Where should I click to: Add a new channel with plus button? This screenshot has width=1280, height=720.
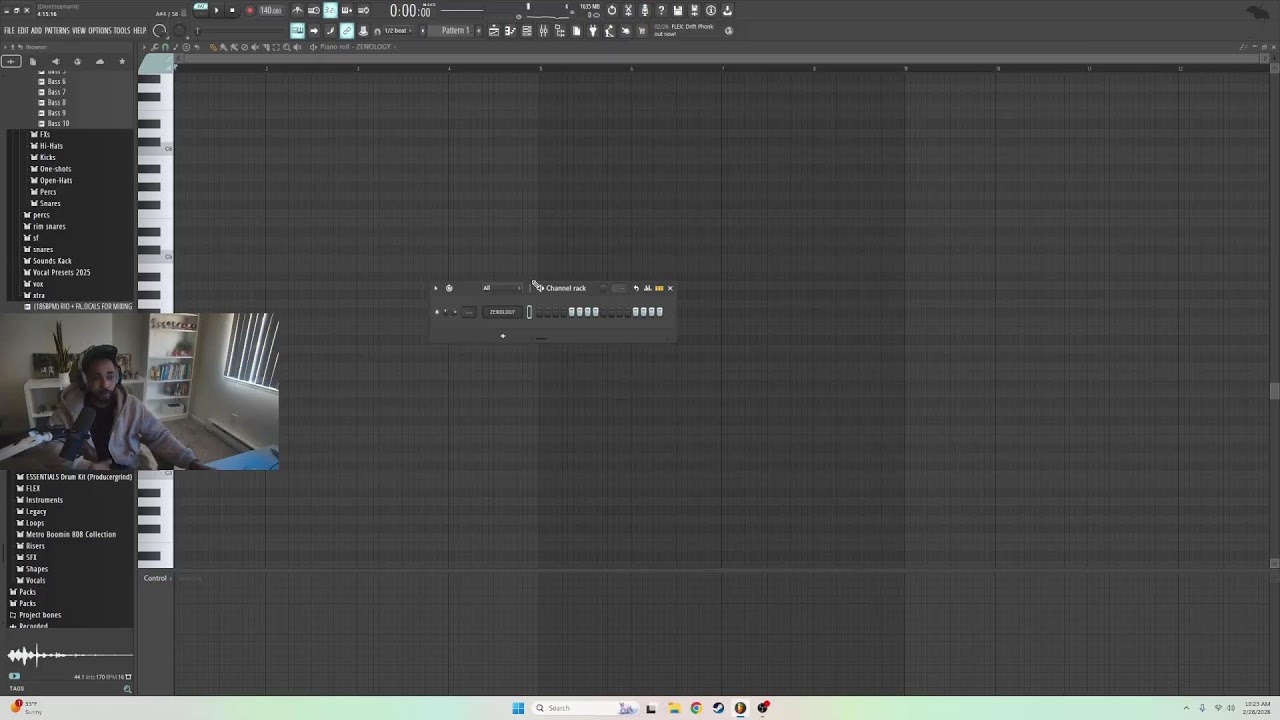click(503, 336)
